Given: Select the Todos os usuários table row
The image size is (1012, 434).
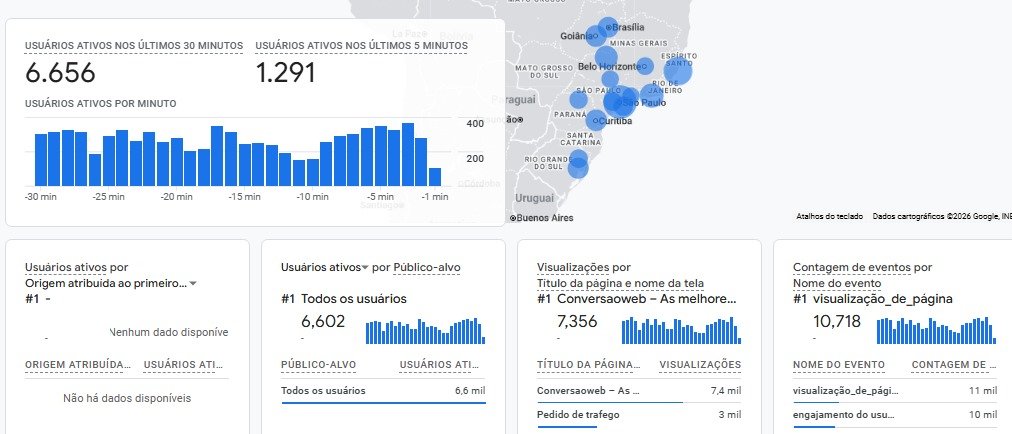Looking at the screenshot, I should [383, 391].
